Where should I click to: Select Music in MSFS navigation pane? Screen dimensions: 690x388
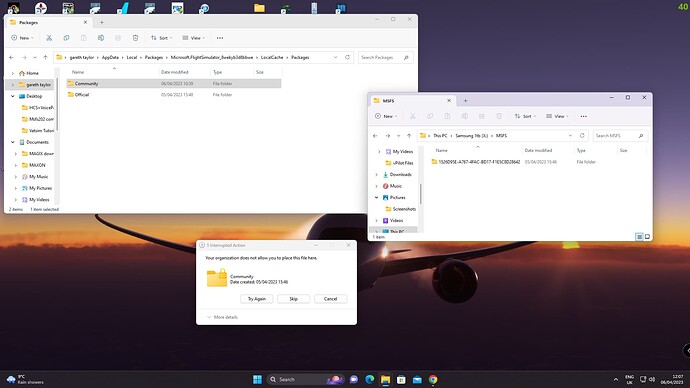[x=393, y=186]
